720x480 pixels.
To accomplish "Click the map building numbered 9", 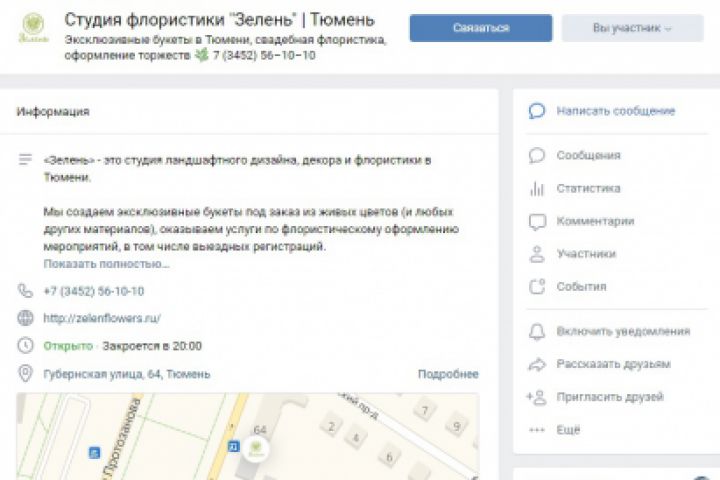I will click(456, 426).
